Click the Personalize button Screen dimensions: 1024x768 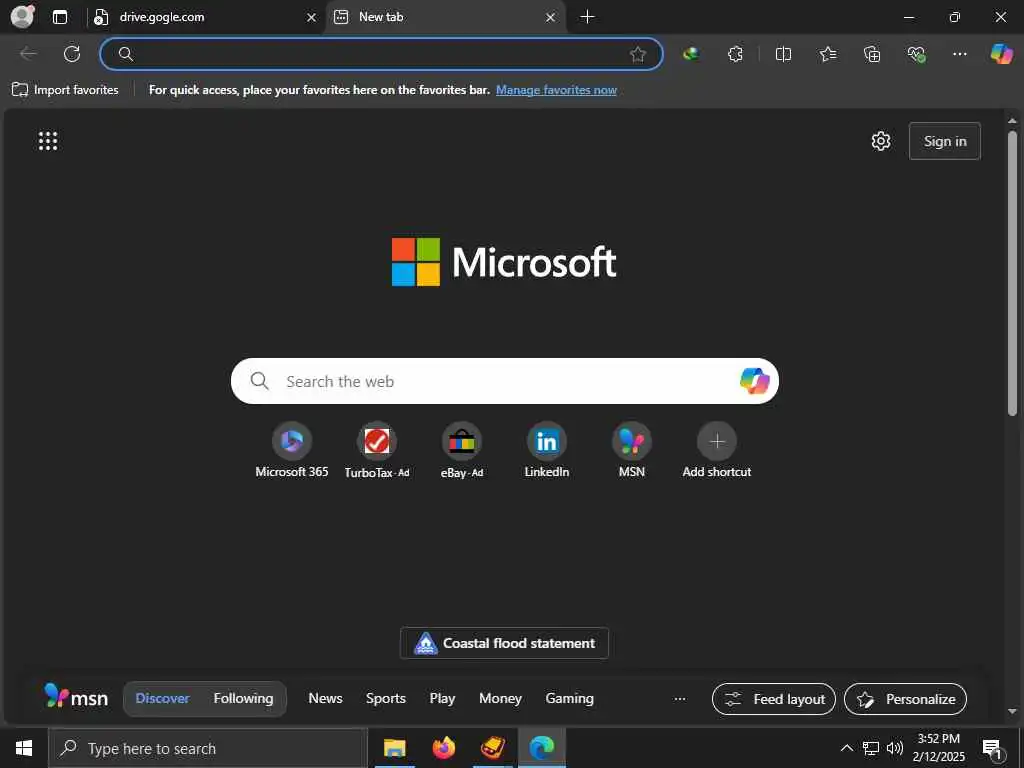[905, 699]
